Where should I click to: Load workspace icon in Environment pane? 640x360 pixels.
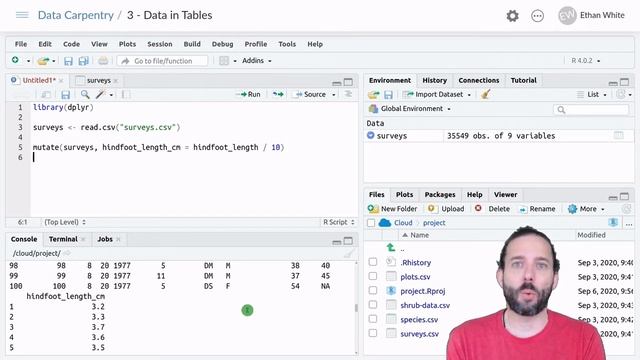coord(373,95)
